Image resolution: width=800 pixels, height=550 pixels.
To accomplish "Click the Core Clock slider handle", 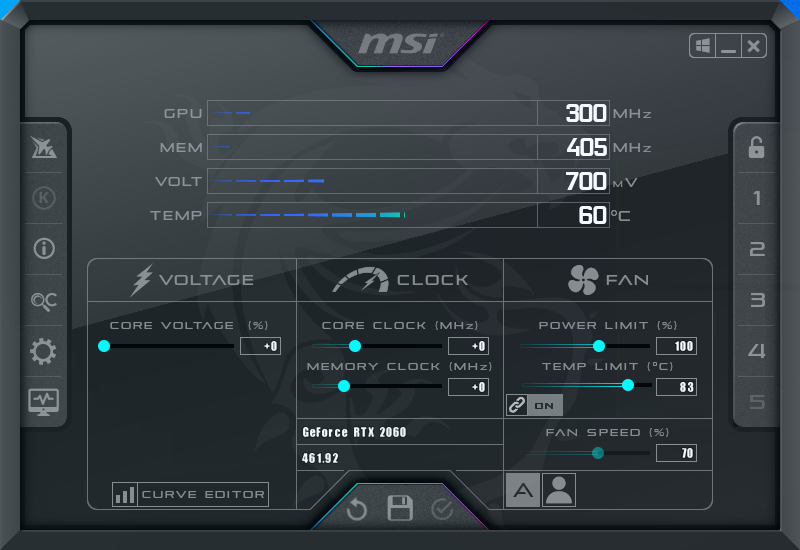I will (x=355, y=346).
